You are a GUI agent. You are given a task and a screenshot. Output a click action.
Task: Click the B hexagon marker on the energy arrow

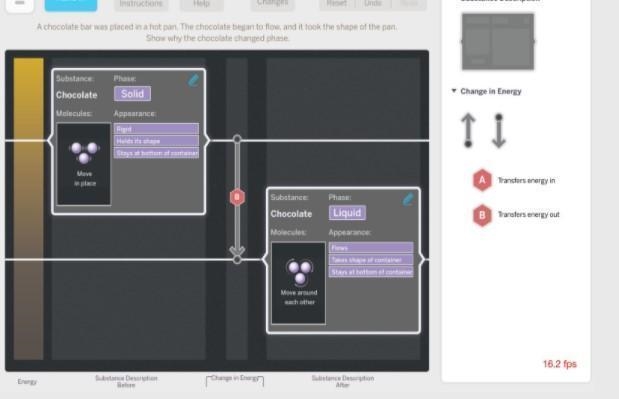(237, 197)
